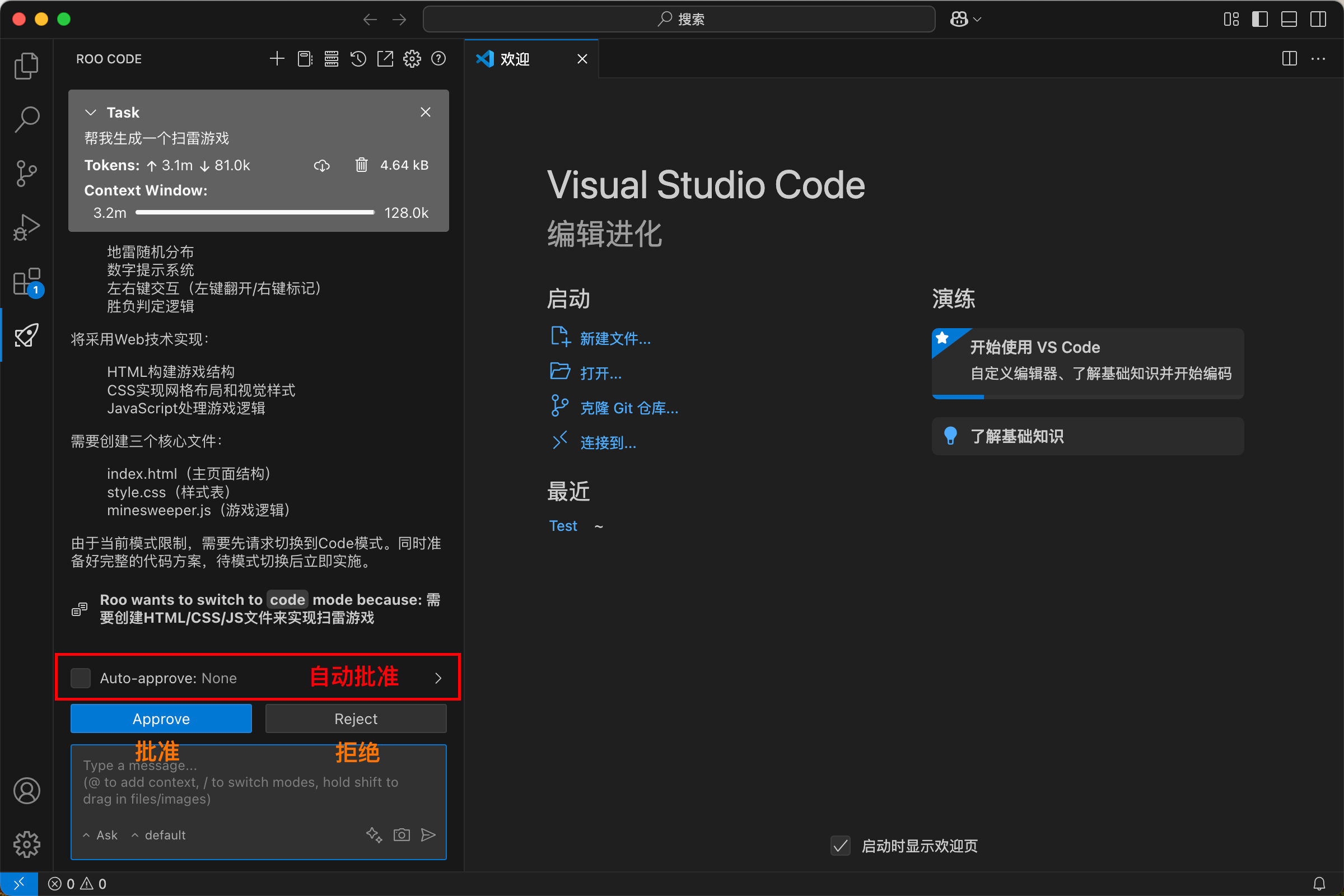Open Roo Code task history
The width and height of the screenshot is (1344, 896).
pyautogui.click(x=358, y=58)
